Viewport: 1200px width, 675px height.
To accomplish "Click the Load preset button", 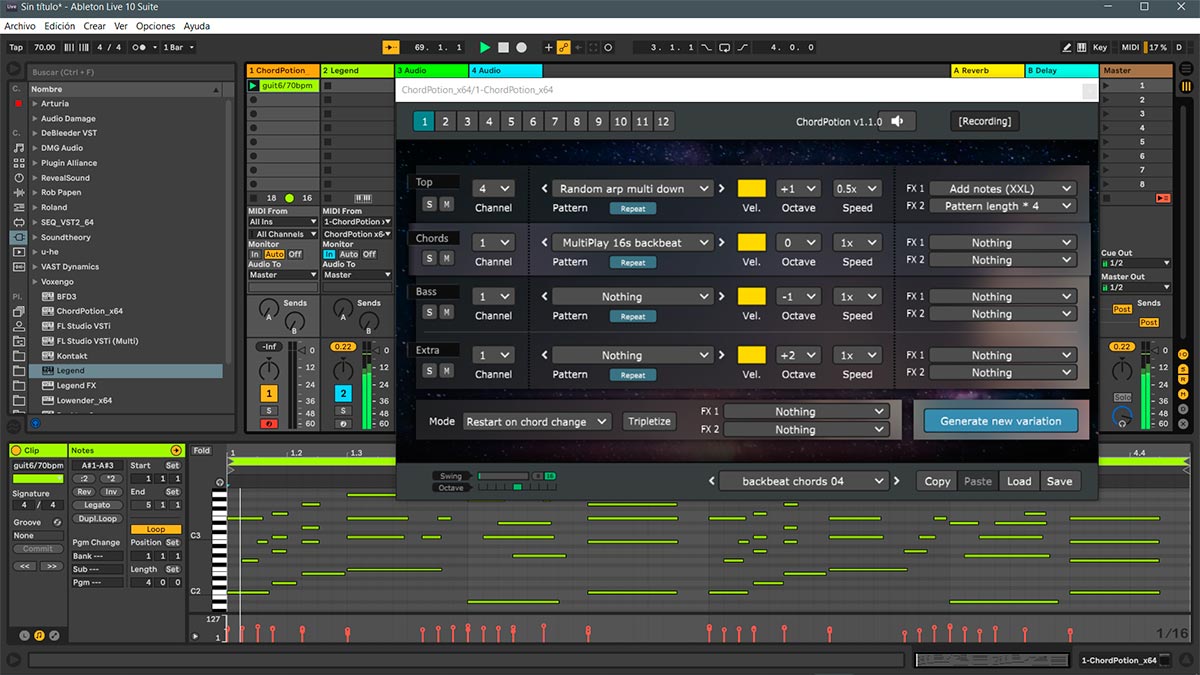I will tap(1019, 481).
